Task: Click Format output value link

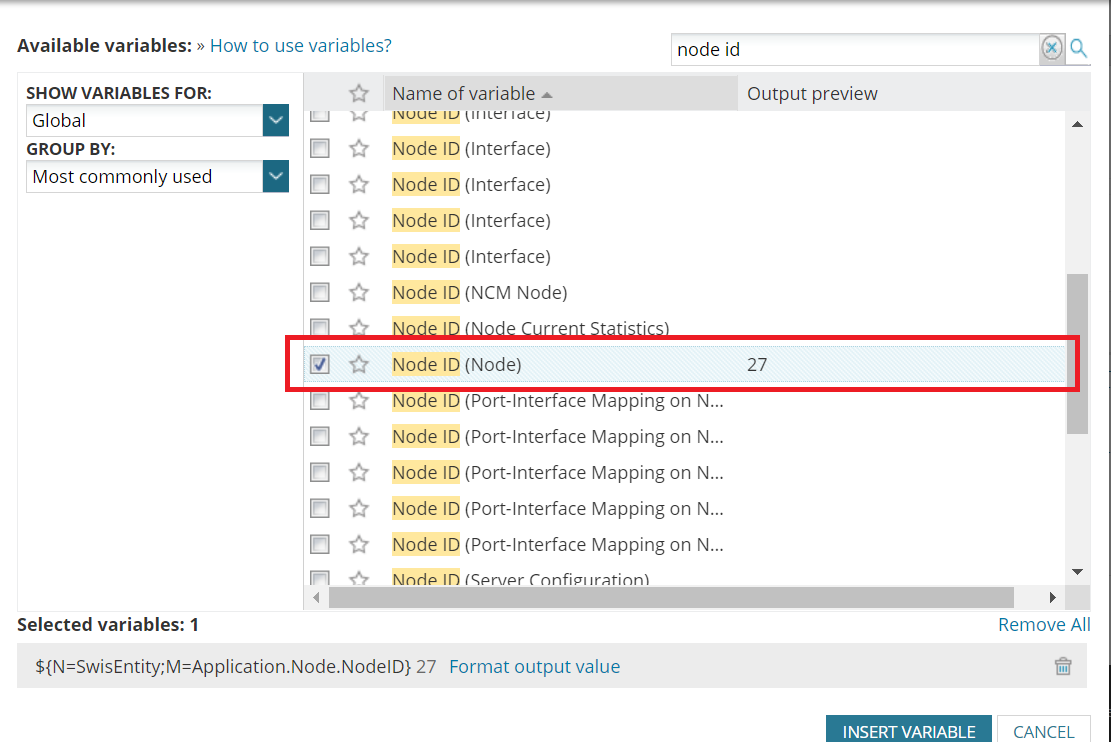Action: tap(534, 667)
